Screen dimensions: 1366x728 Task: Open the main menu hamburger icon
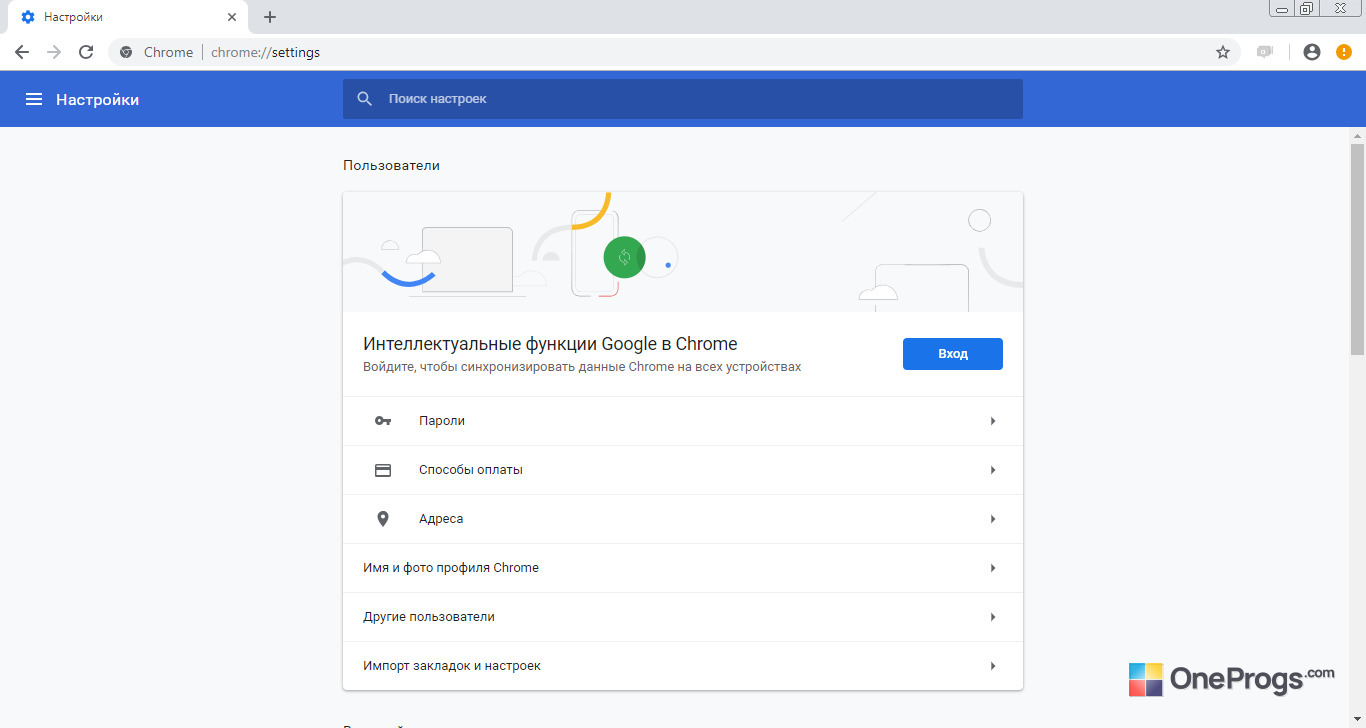point(34,99)
